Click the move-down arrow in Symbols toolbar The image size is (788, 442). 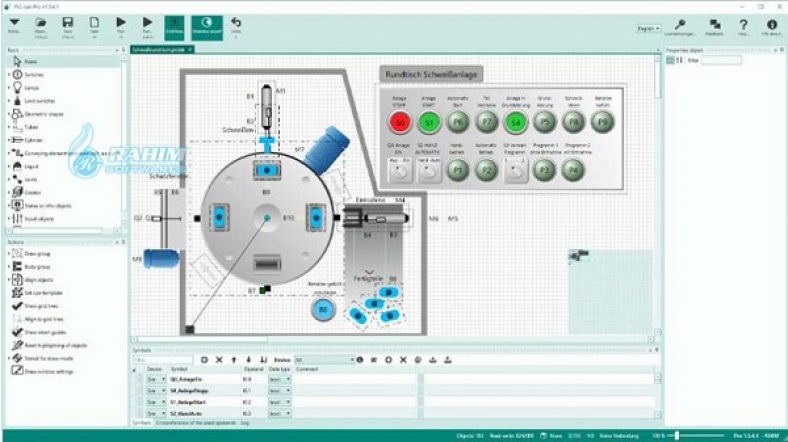[248, 360]
